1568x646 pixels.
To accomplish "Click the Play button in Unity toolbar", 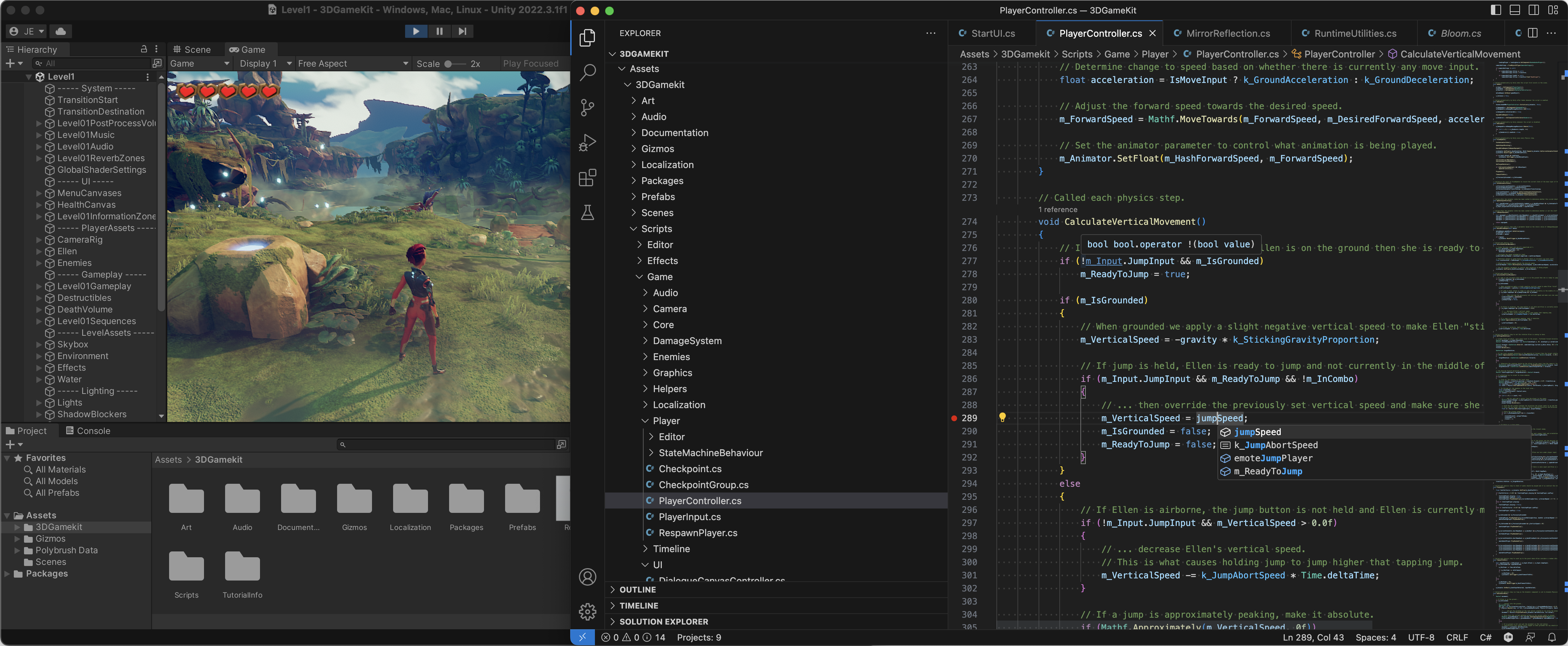I will pos(416,31).
